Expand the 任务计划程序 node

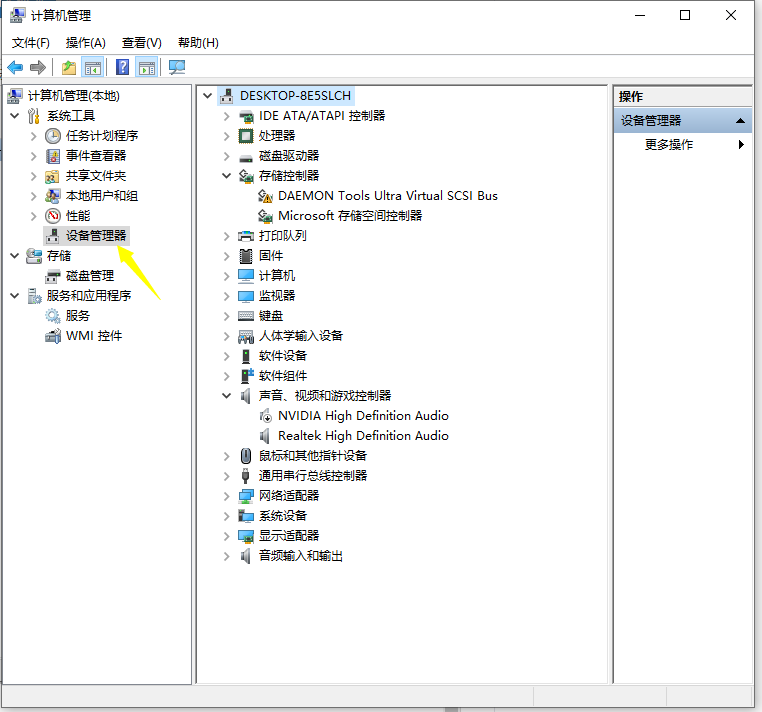pos(34,136)
